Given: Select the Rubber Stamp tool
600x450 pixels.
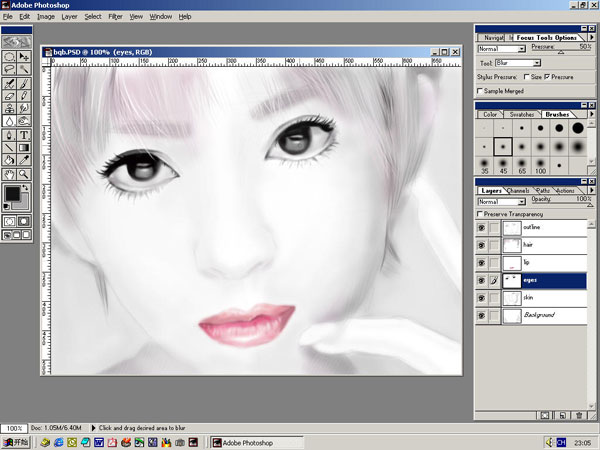Looking at the screenshot, I should tap(9, 108).
